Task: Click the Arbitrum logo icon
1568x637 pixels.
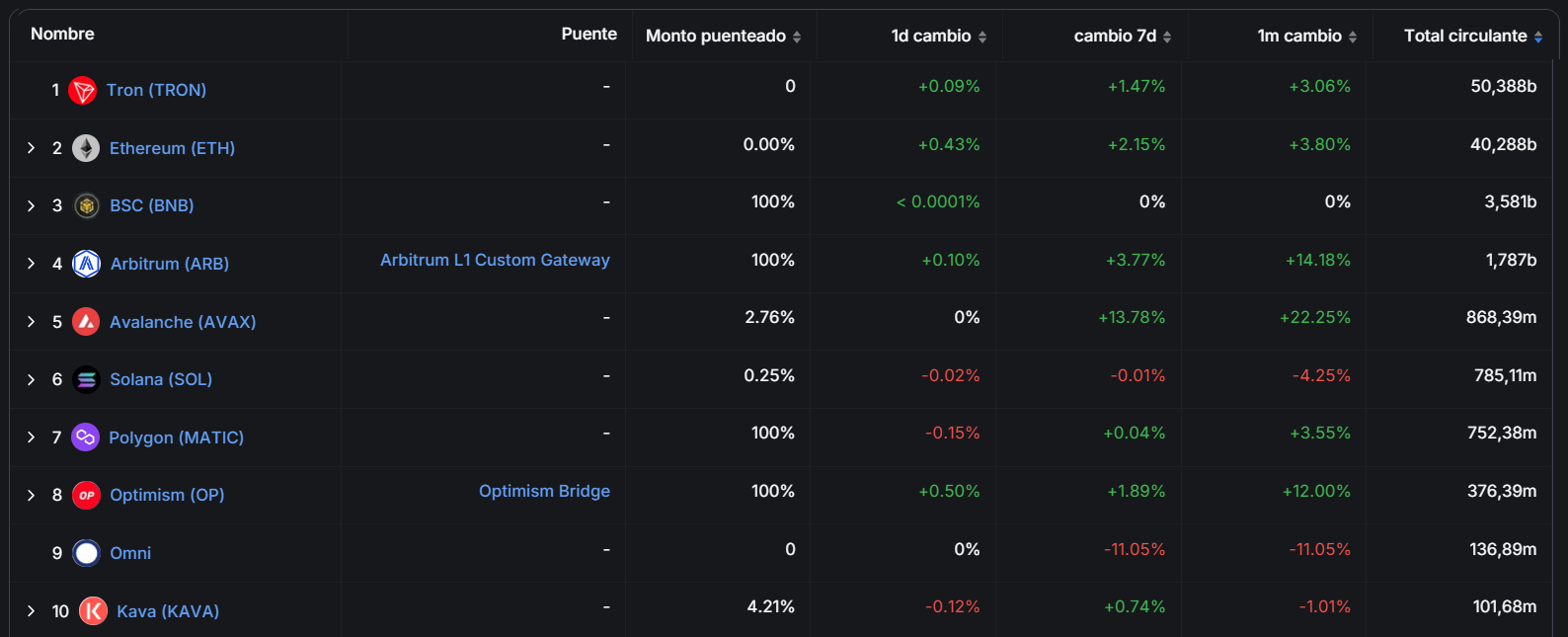Action: [x=87, y=264]
